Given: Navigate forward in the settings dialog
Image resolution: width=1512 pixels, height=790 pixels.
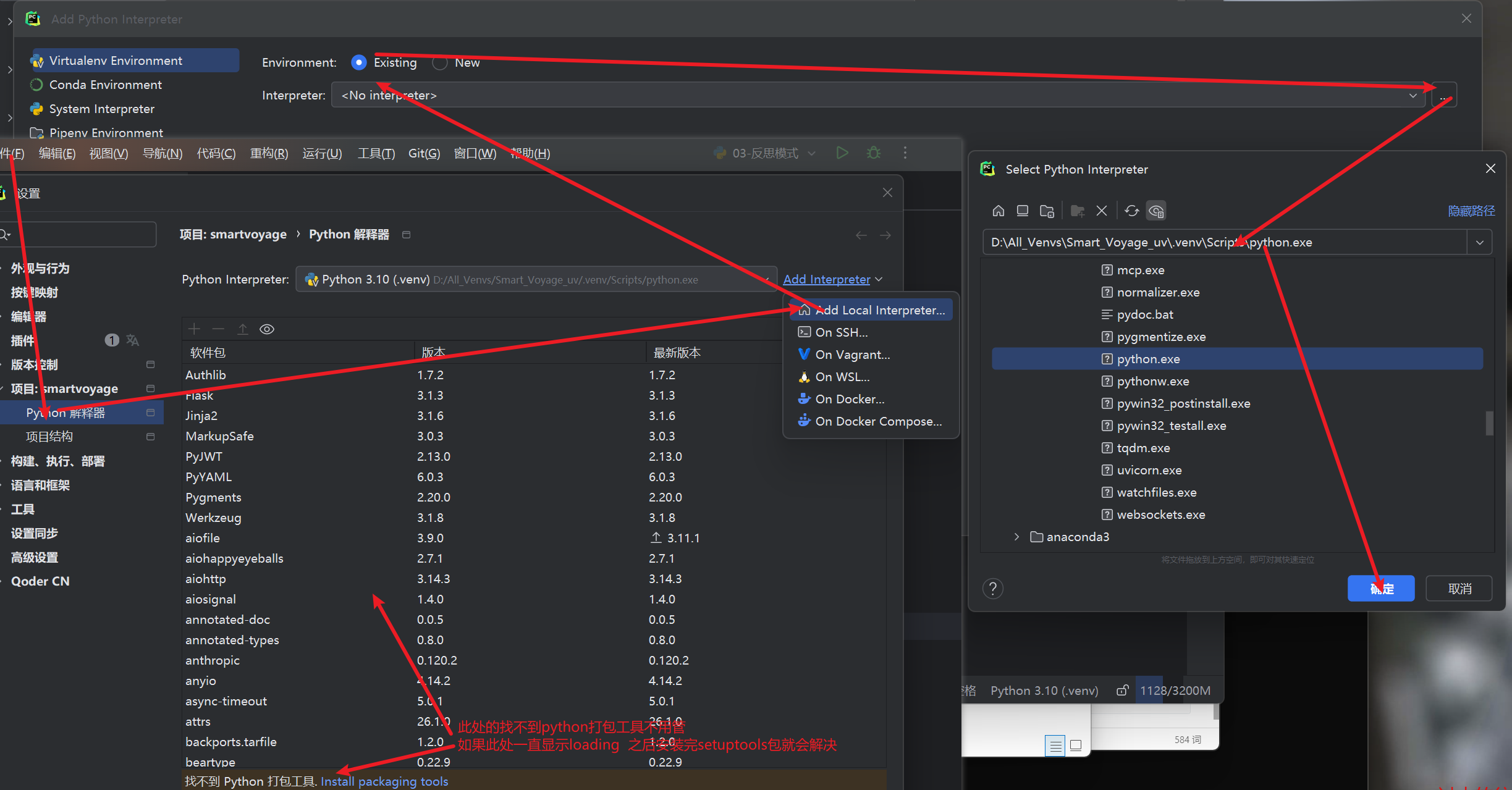Looking at the screenshot, I should click(885, 235).
